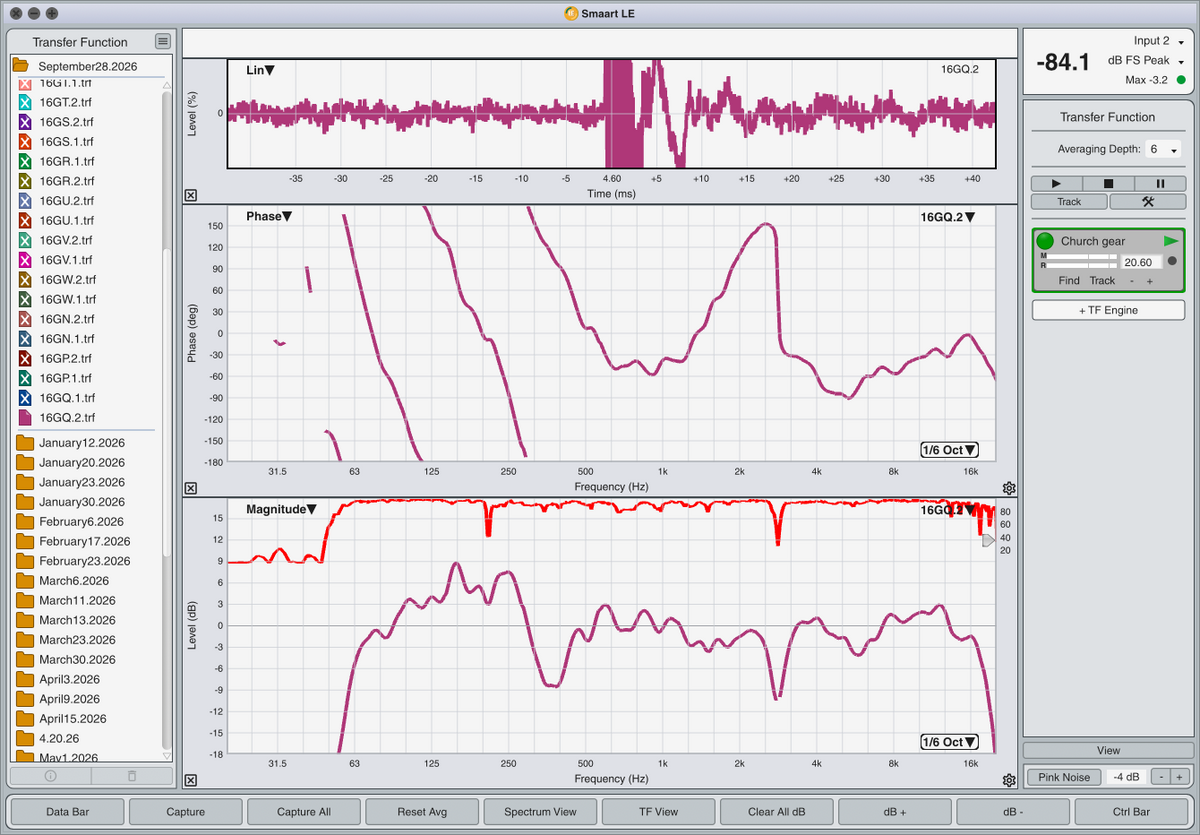
Task: Click the Church gear M input level meter
Action: [x=1081, y=256]
